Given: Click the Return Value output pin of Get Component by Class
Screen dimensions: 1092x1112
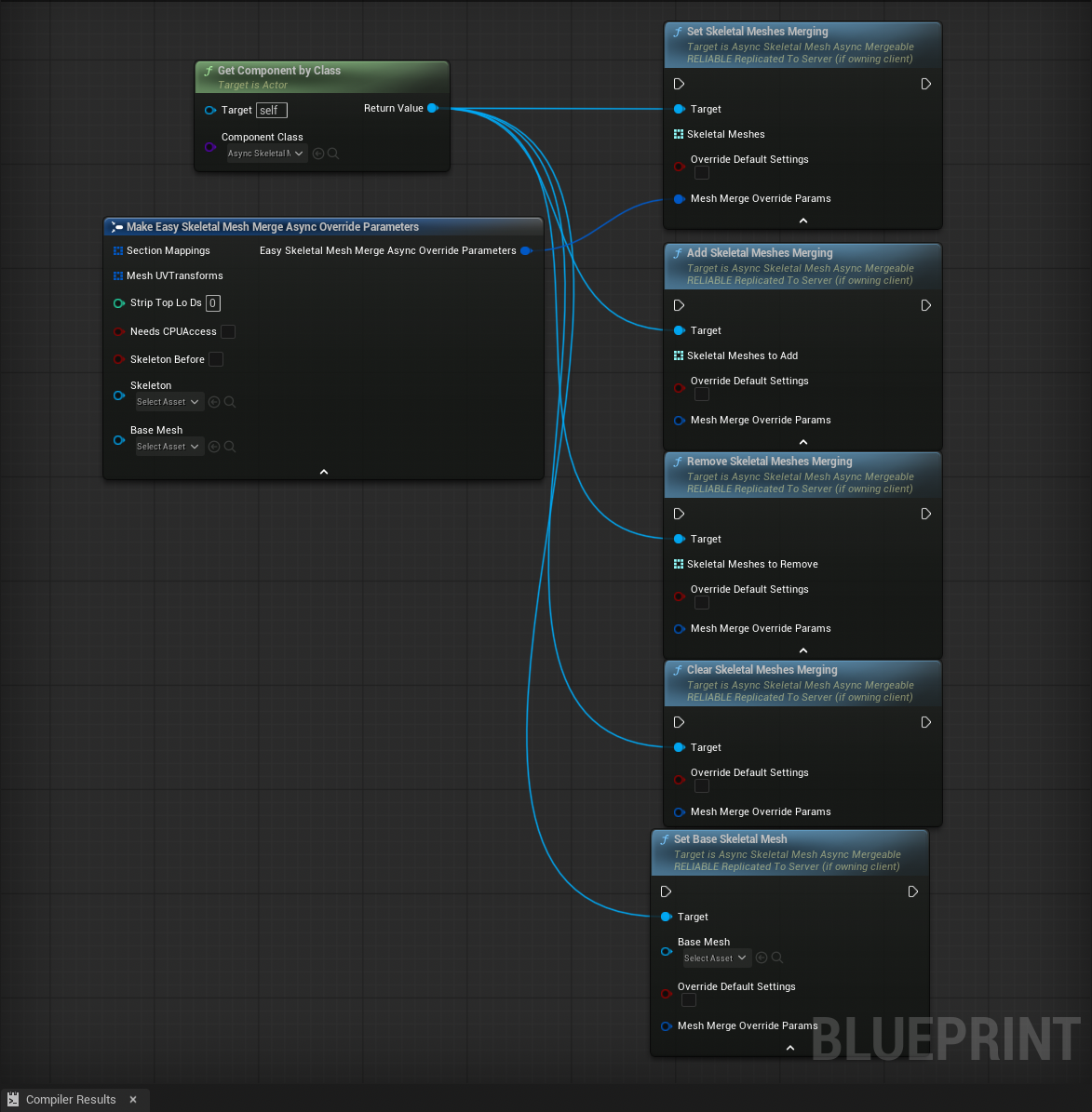Looking at the screenshot, I should point(433,108).
